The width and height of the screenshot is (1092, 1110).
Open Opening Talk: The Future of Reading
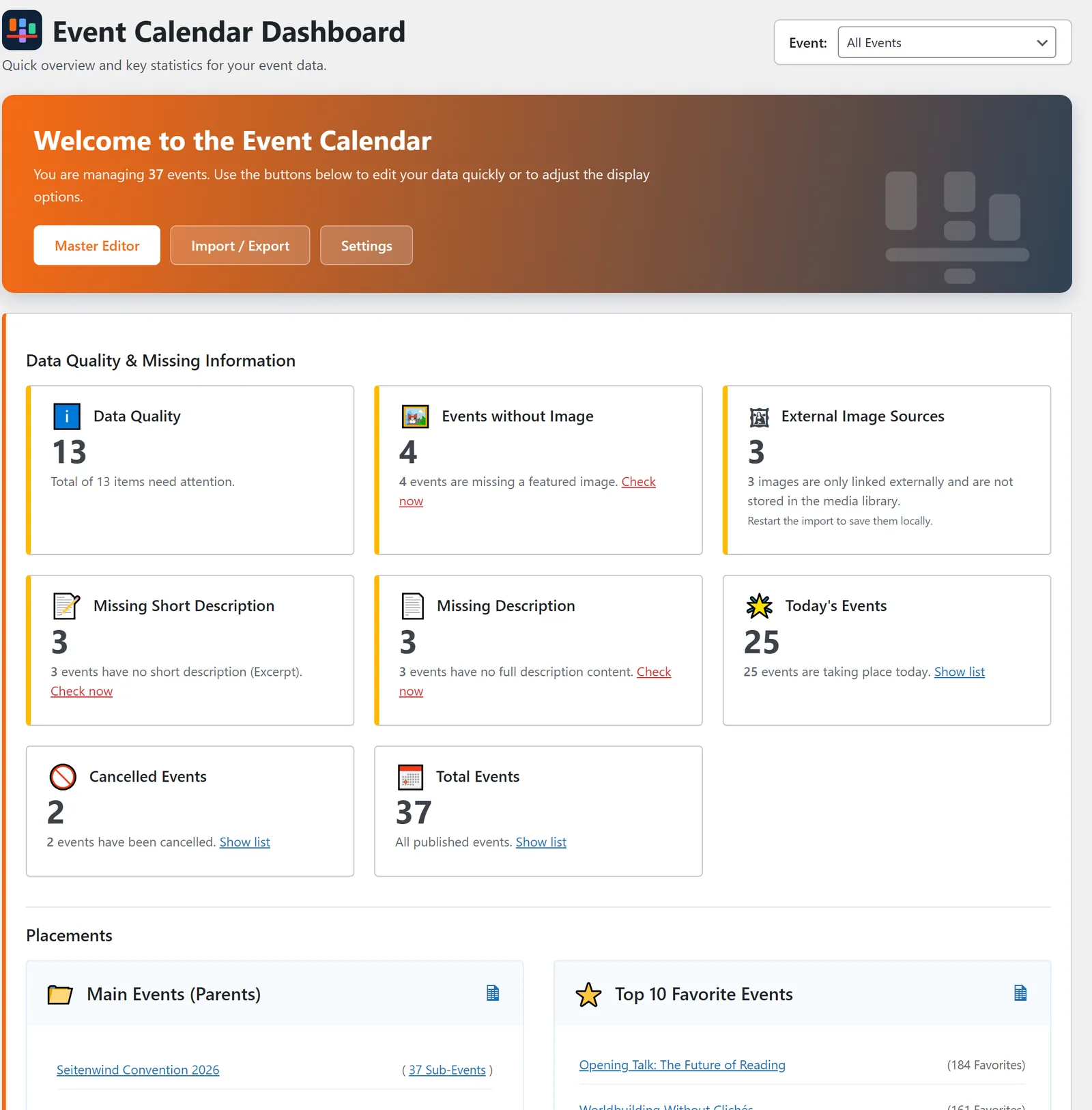[x=682, y=1065]
